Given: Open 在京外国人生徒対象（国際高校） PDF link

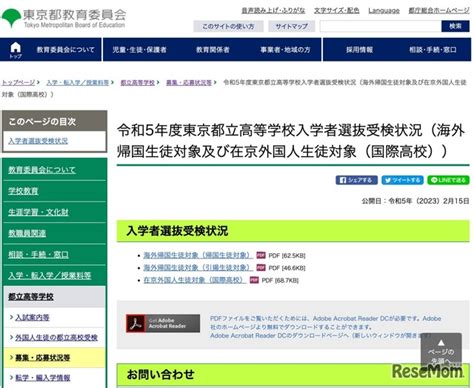Looking at the screenshot, I should [x=195, y=280].
